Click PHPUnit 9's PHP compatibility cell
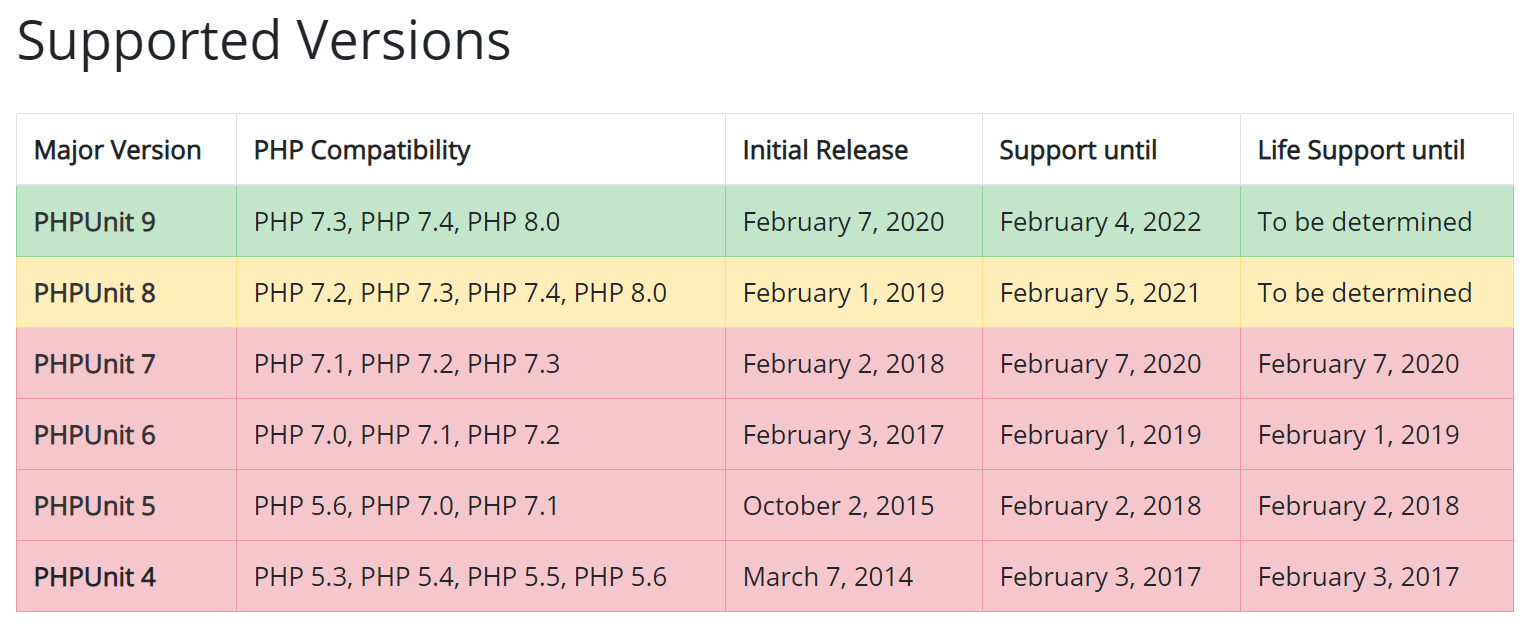The image size is (1533, 624). [407, 222]
